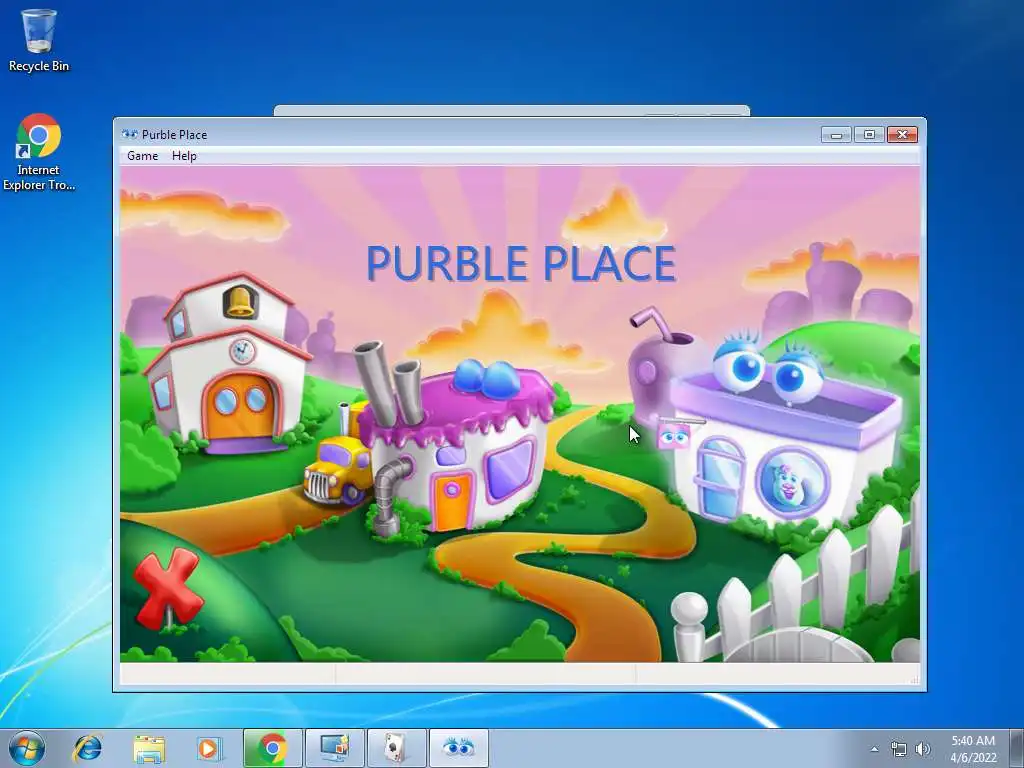Switch to Chrome in the taskbar
1024x768 pixels.
(272, 748)
